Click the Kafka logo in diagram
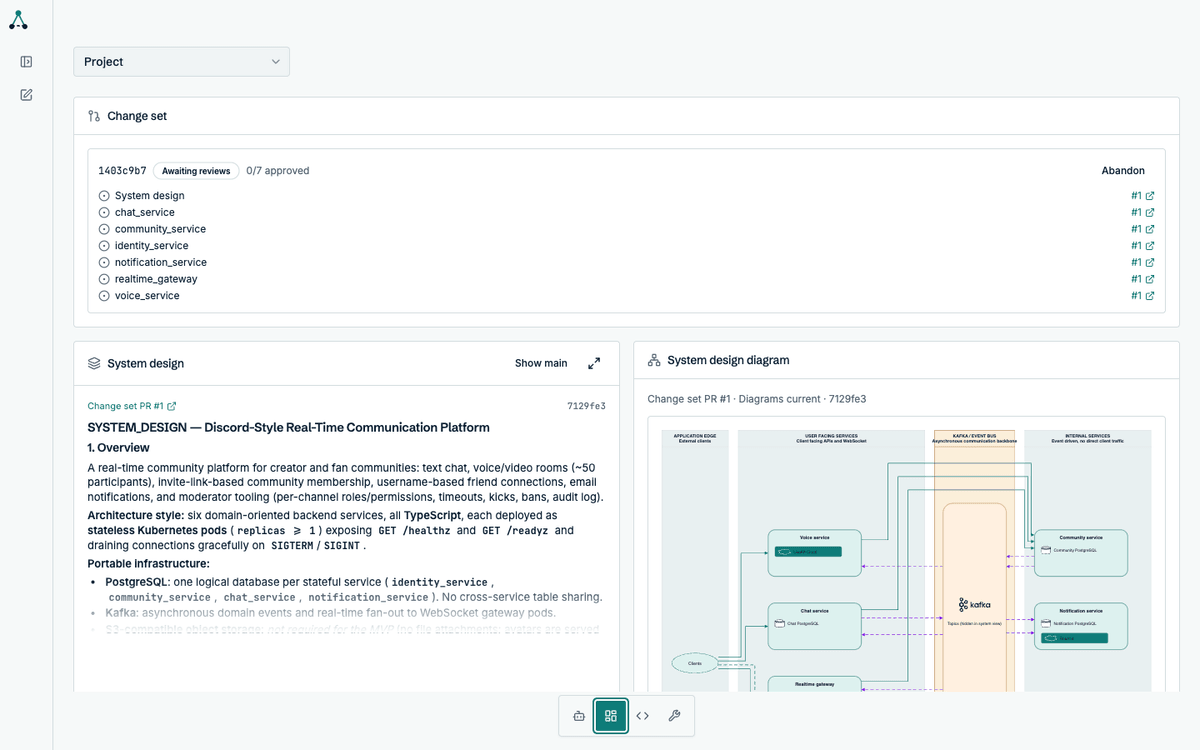This screenshot has height=750, width=1200. (x=974, y=605)
